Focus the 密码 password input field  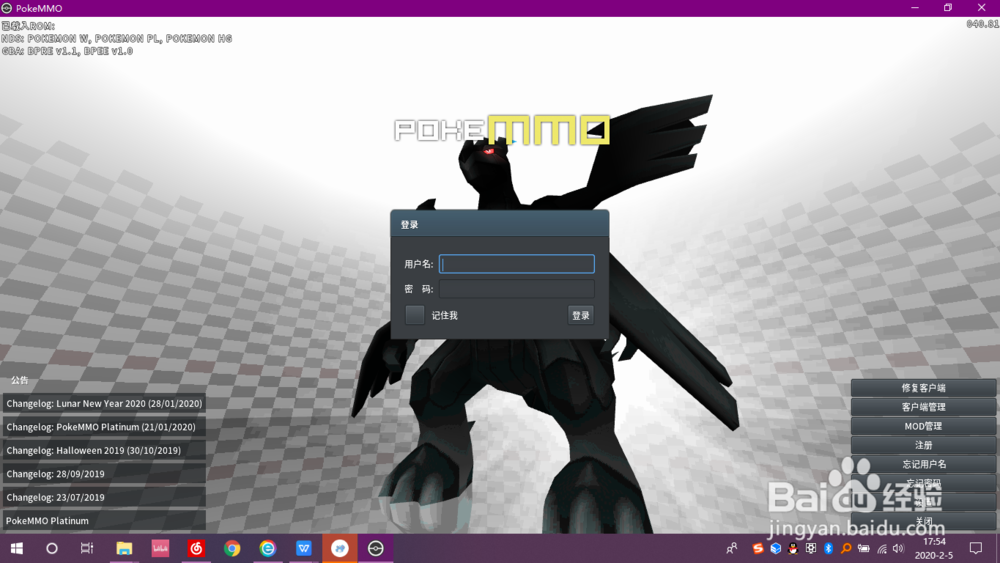tap(517, 289)
